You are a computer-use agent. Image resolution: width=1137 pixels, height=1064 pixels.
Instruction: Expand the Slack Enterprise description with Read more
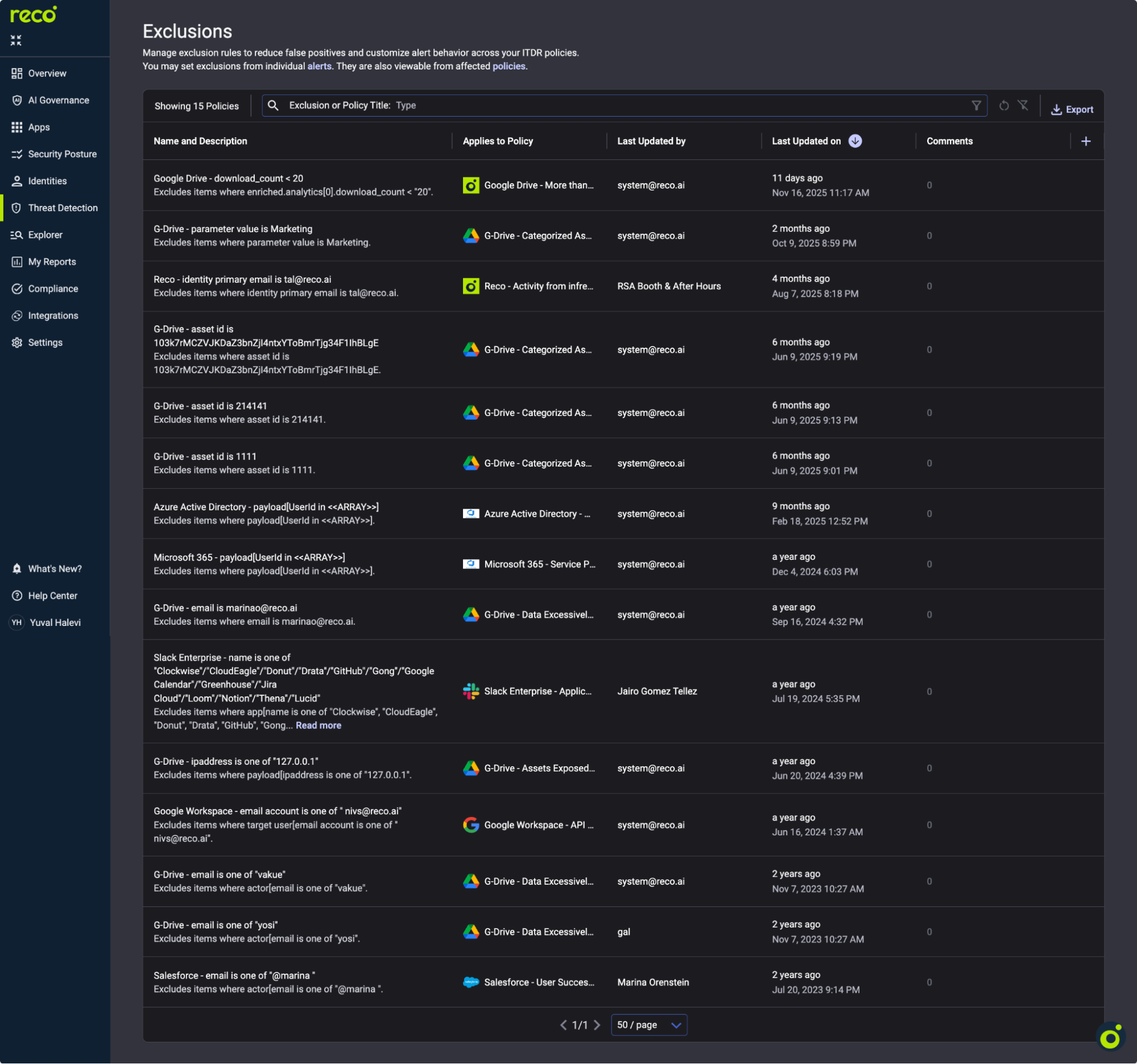click(318, 725)
